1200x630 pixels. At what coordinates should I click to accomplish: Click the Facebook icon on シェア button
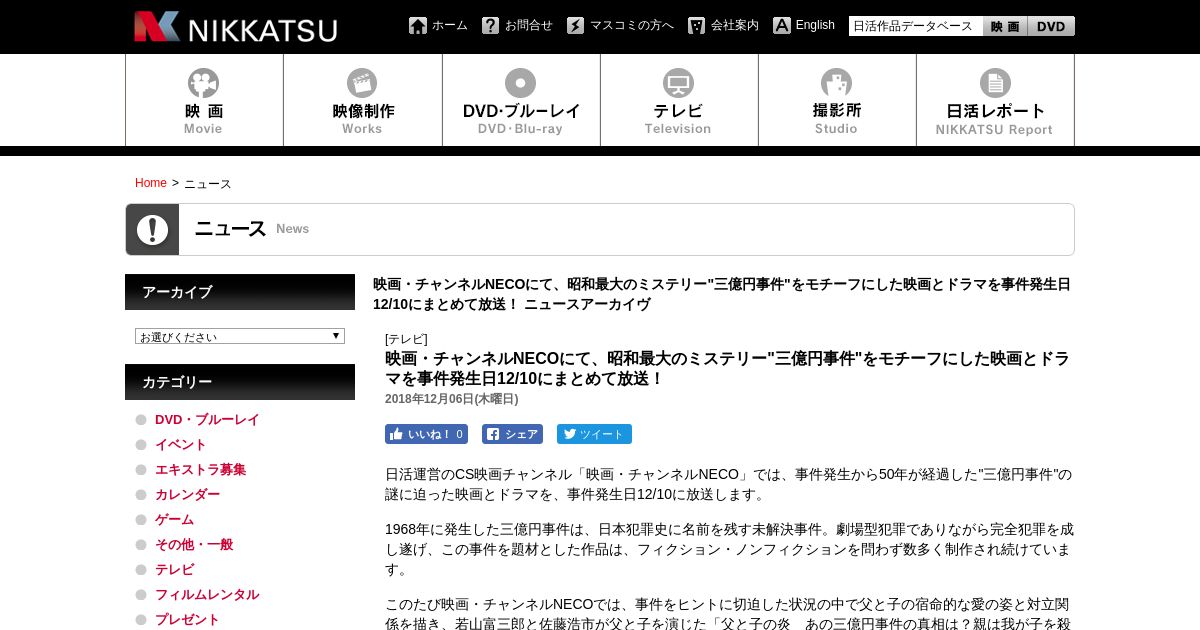tap(493, 434)
